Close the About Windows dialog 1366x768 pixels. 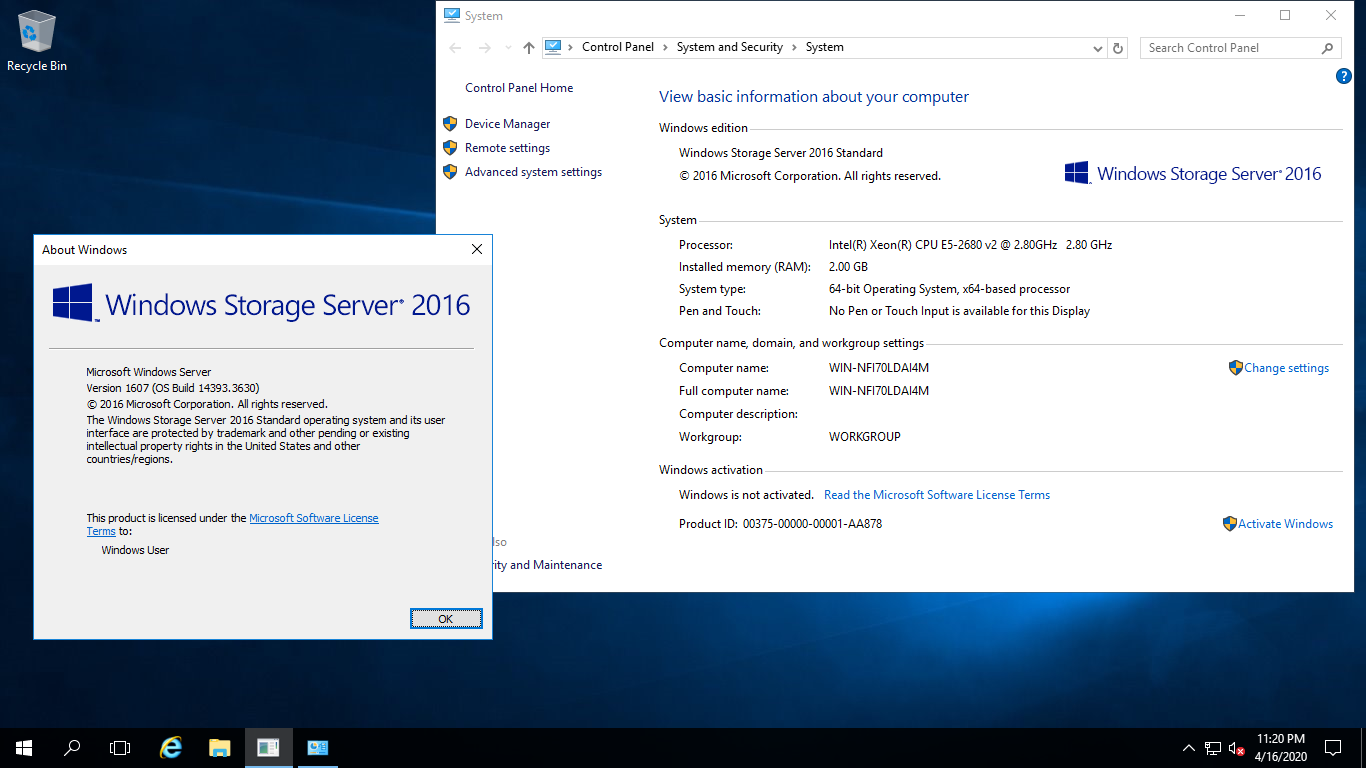477,250
